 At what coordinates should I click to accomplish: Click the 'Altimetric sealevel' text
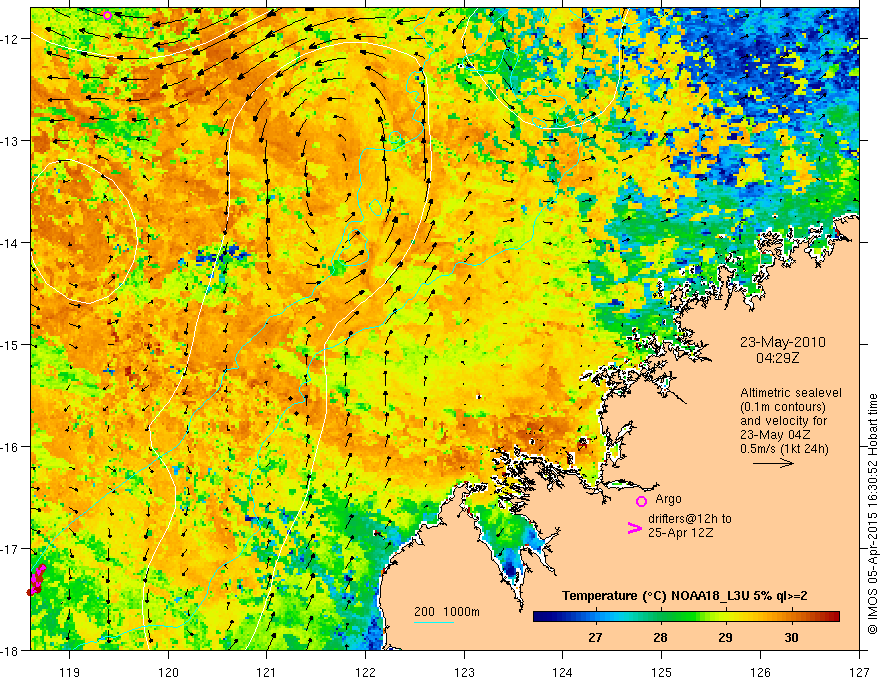[x=791, y=393]
